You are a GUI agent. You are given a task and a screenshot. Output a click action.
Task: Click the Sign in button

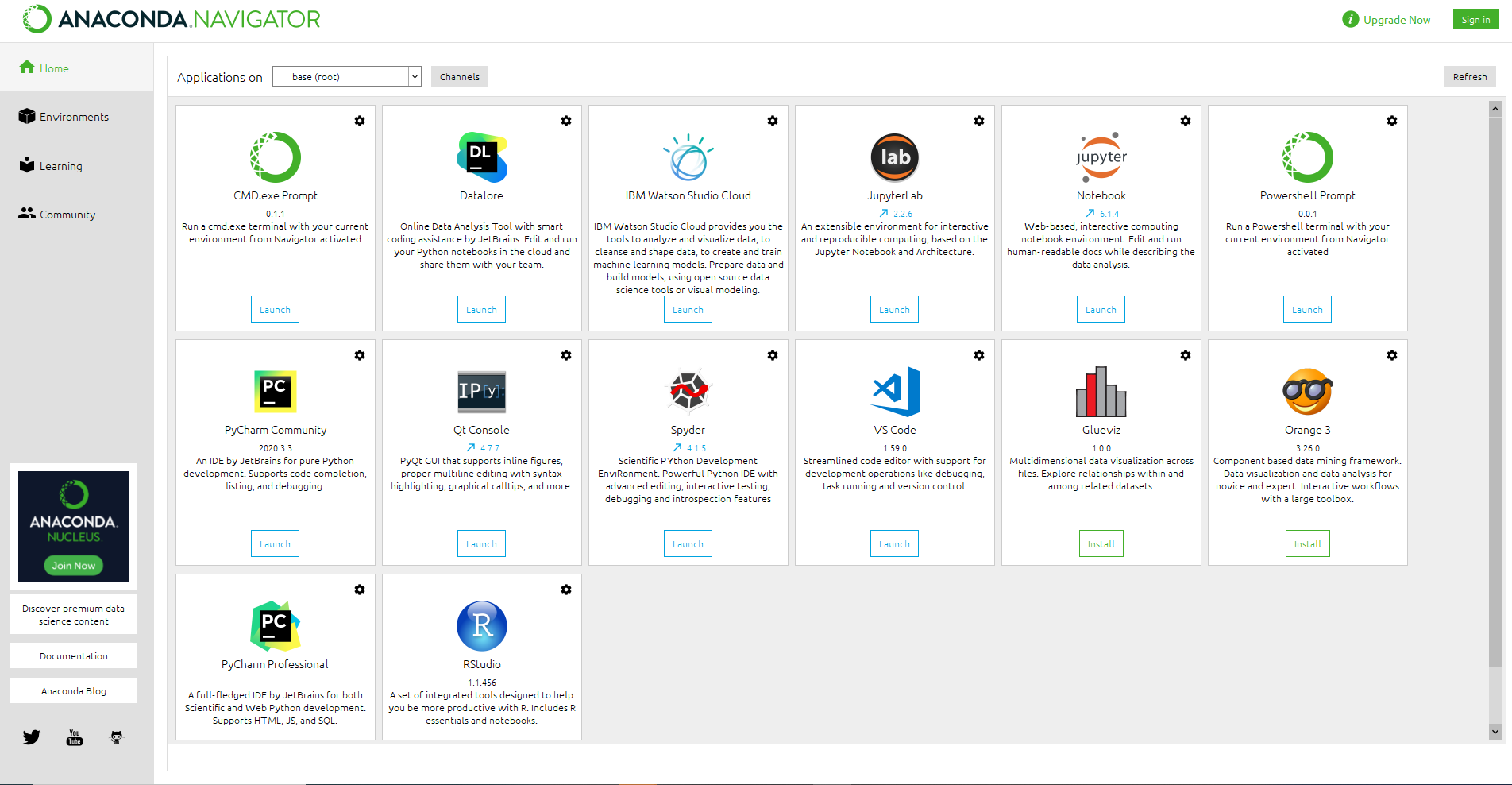pyautogui.click(x=1476, y=19)
